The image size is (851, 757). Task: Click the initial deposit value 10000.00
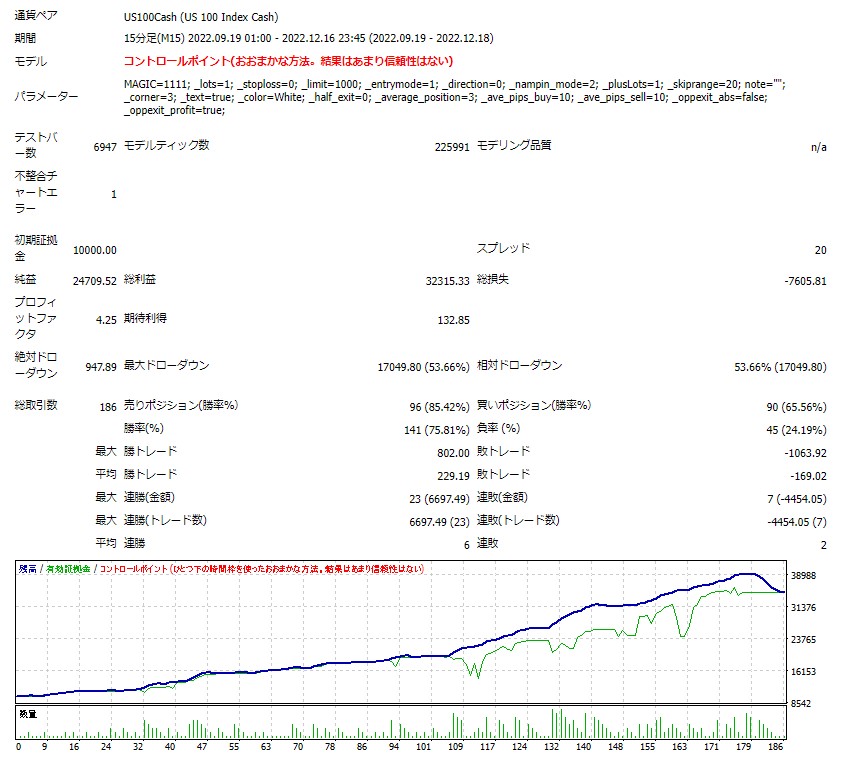[x=94, y=250]
